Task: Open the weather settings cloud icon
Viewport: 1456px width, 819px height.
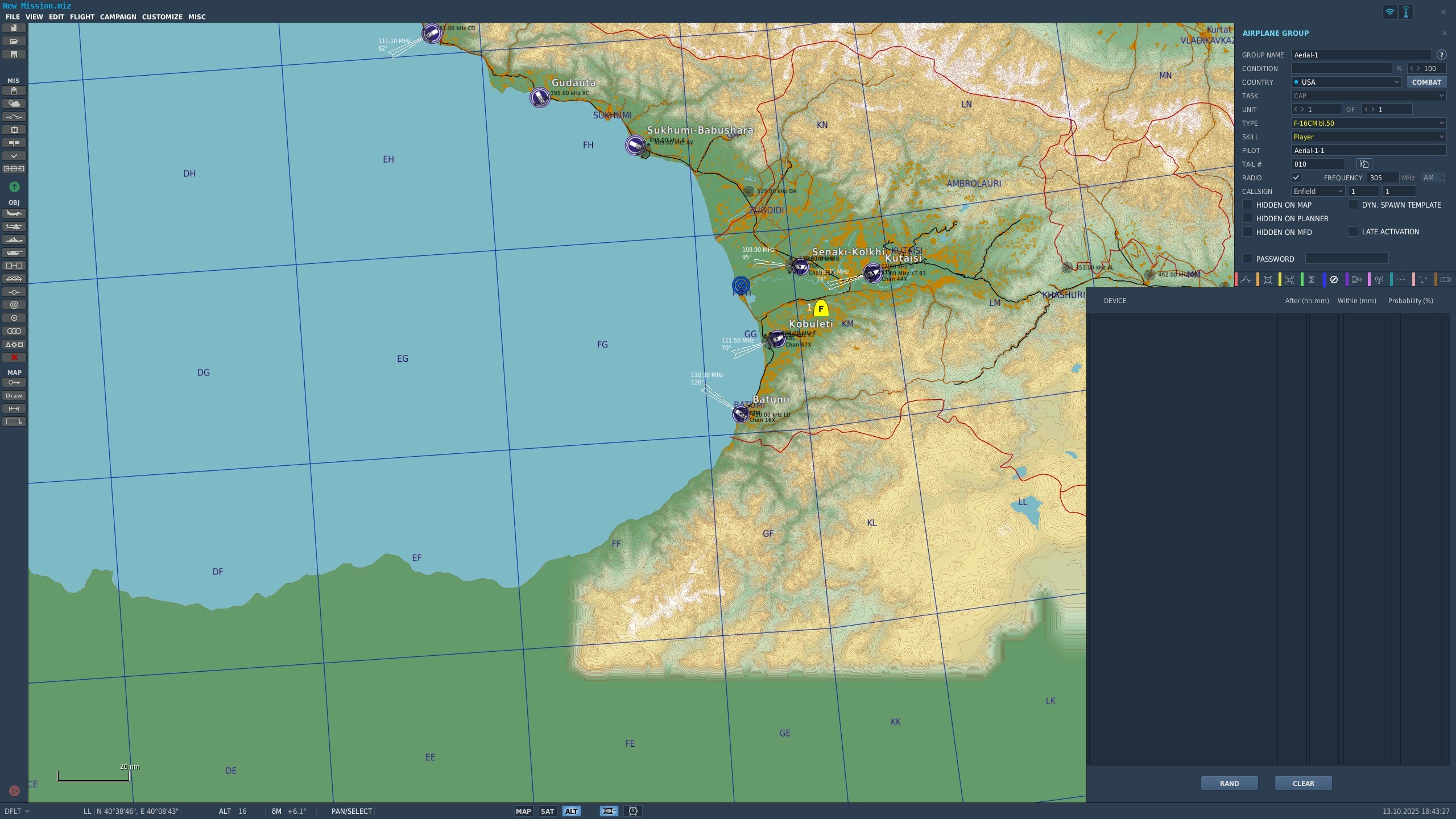Action: click(14, 104)
